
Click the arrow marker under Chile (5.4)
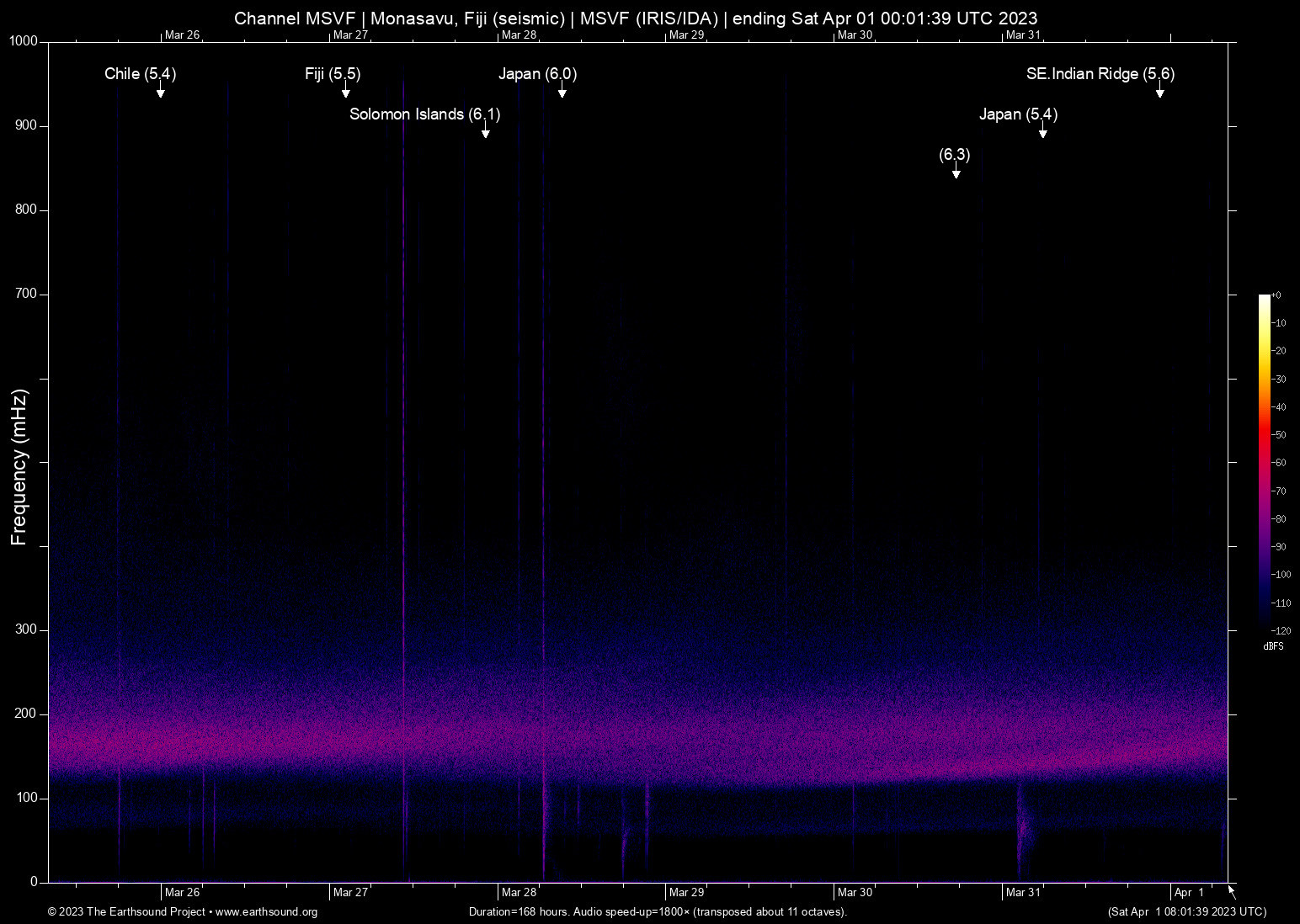160,91
